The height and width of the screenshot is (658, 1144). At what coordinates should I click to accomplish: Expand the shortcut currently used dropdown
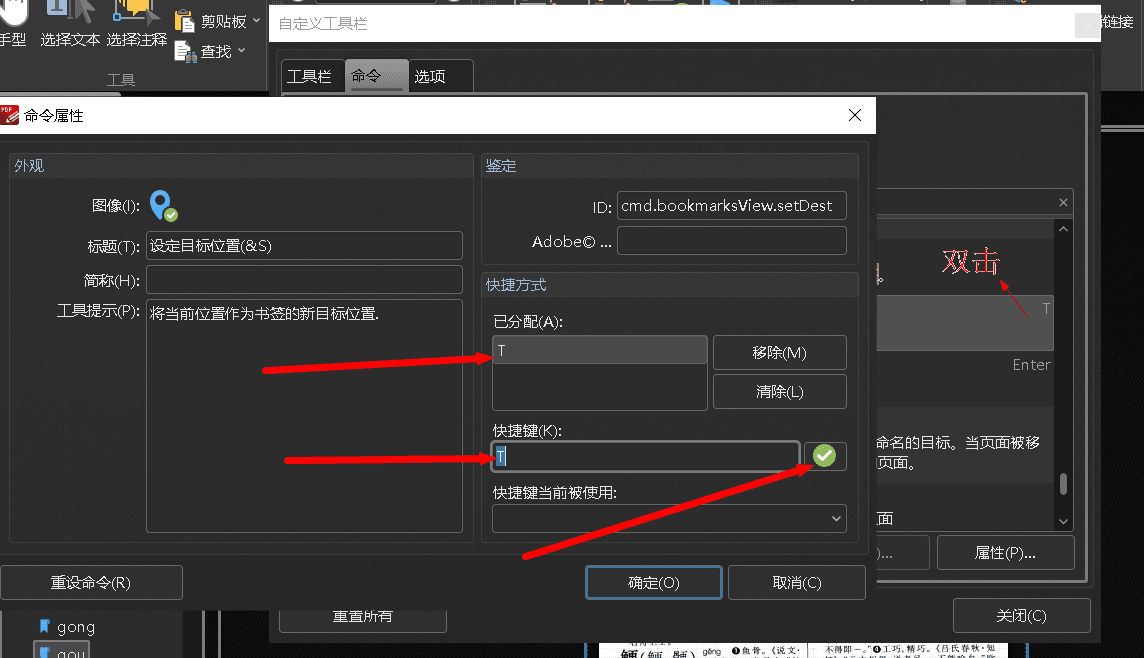(836, 518)
